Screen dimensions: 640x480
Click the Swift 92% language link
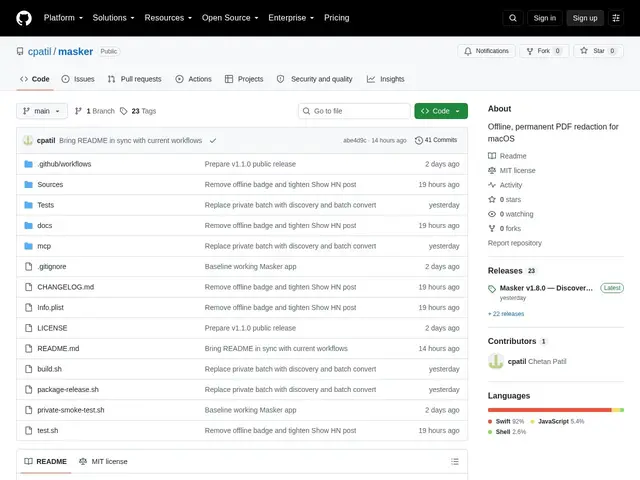pyautogui.click(x=506, y=422)
